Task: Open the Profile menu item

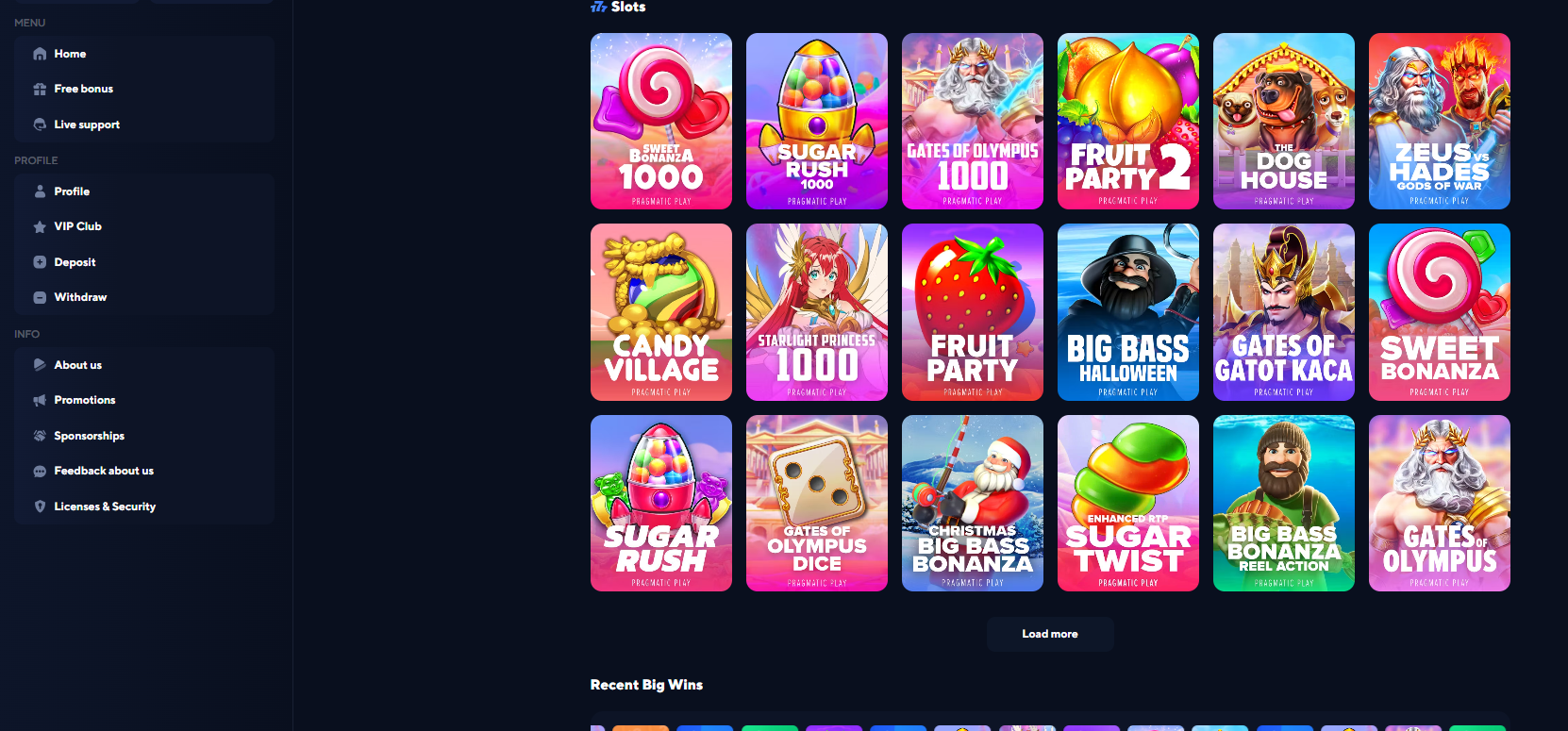Action: 144,191
